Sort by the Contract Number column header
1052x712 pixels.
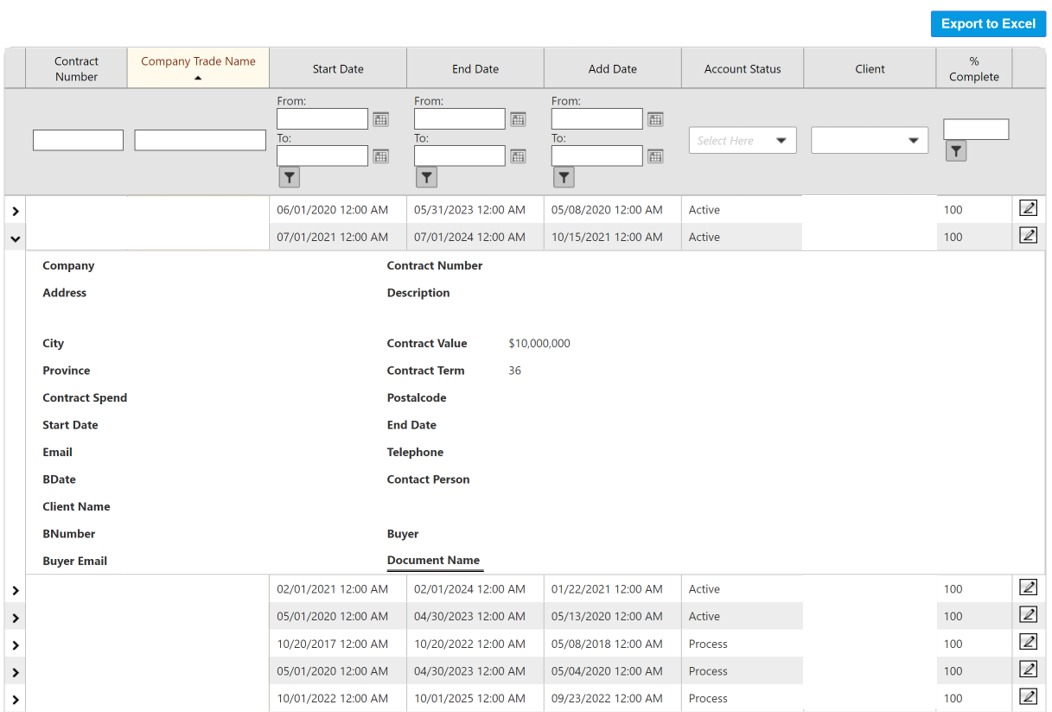point(76,68)
